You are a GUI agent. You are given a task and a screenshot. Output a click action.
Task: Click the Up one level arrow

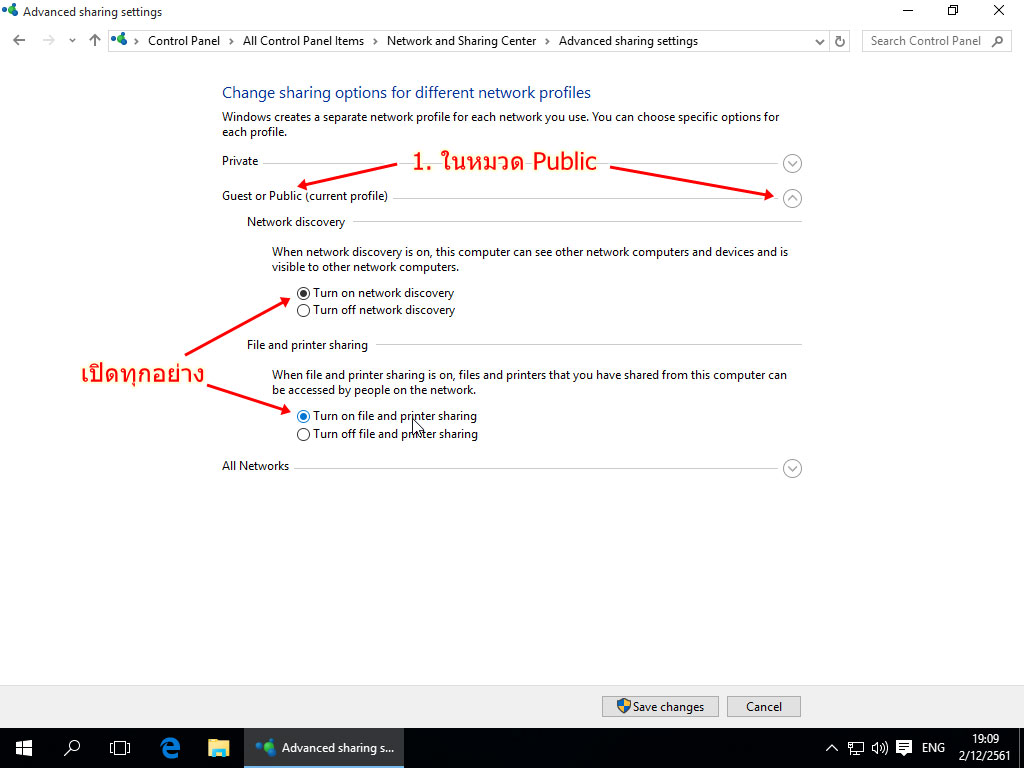point(95,41)
